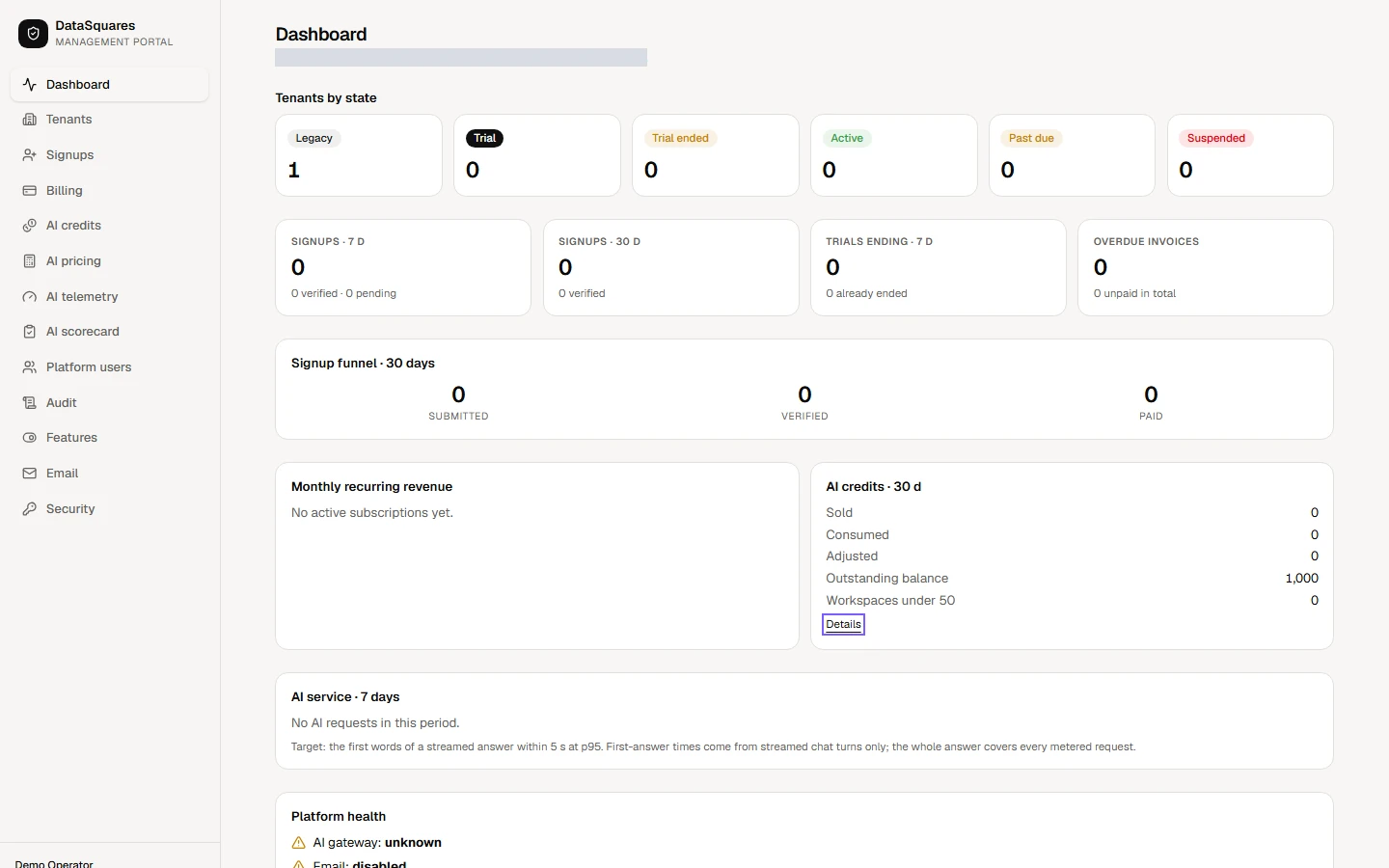
Task: Click the Audit scroll icon
Action: [30, 403]
